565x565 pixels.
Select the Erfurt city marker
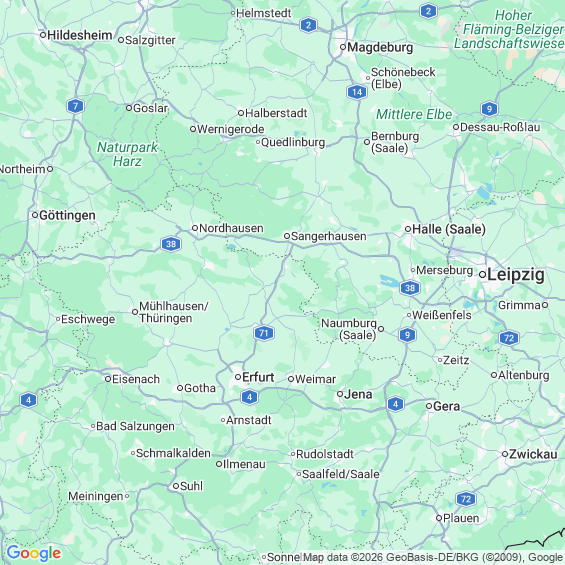pyautogui.click(x=238, y=377)
